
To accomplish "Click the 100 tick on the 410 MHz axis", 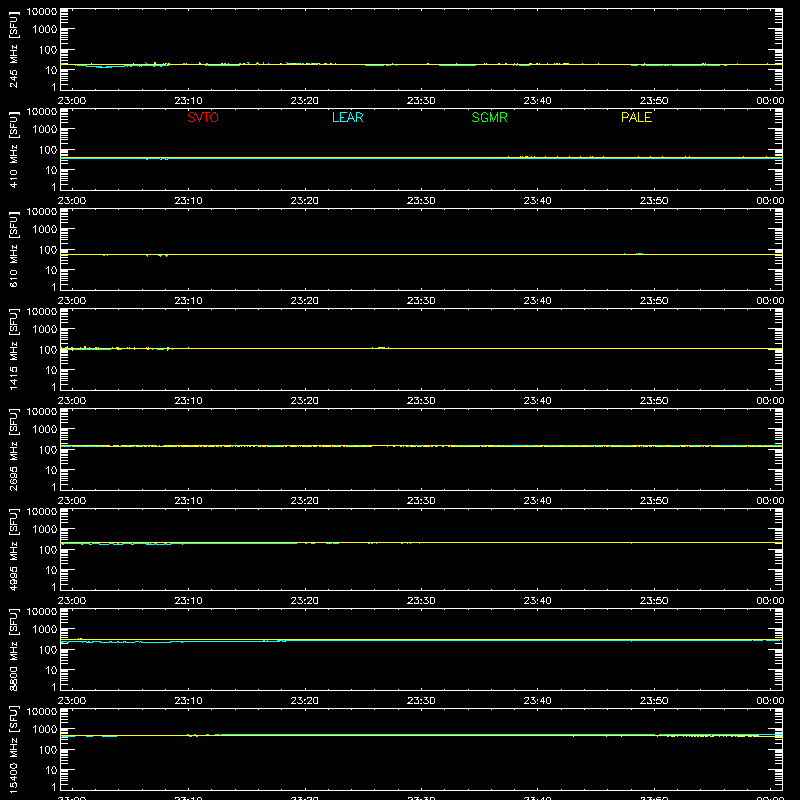I will (48, 150).
